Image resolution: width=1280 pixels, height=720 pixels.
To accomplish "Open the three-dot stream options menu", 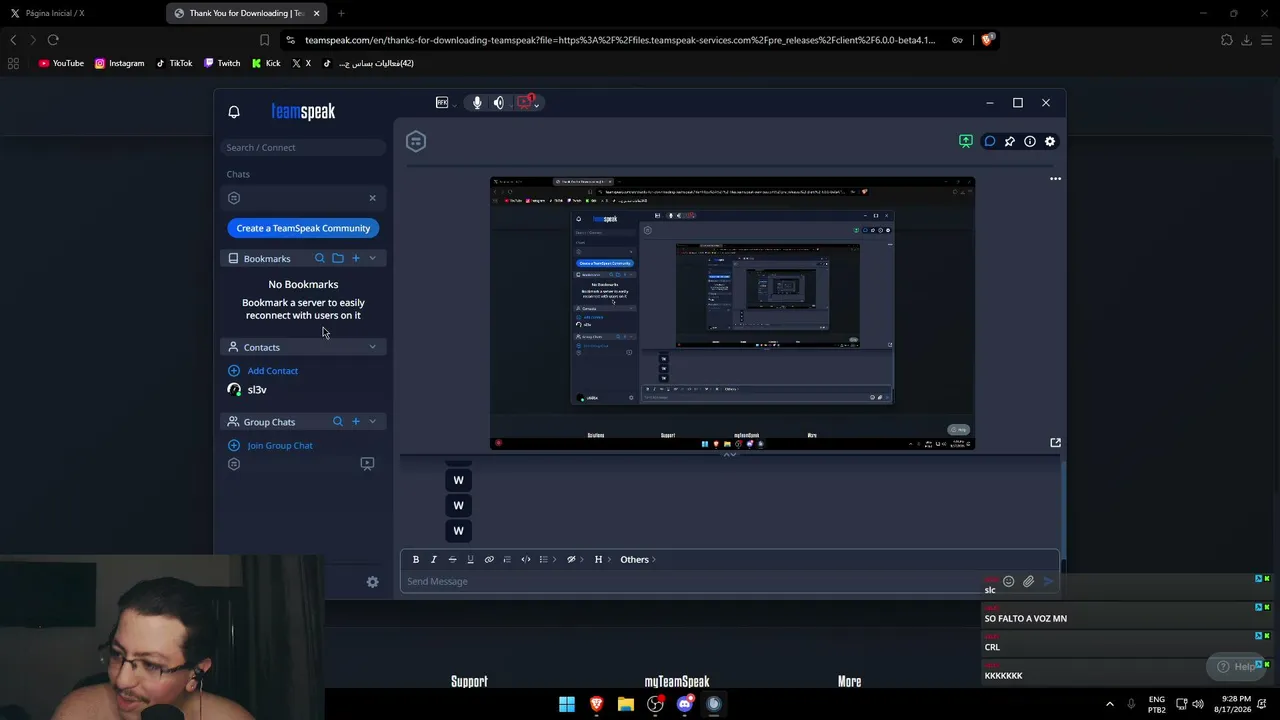I will coord(1055,179).
